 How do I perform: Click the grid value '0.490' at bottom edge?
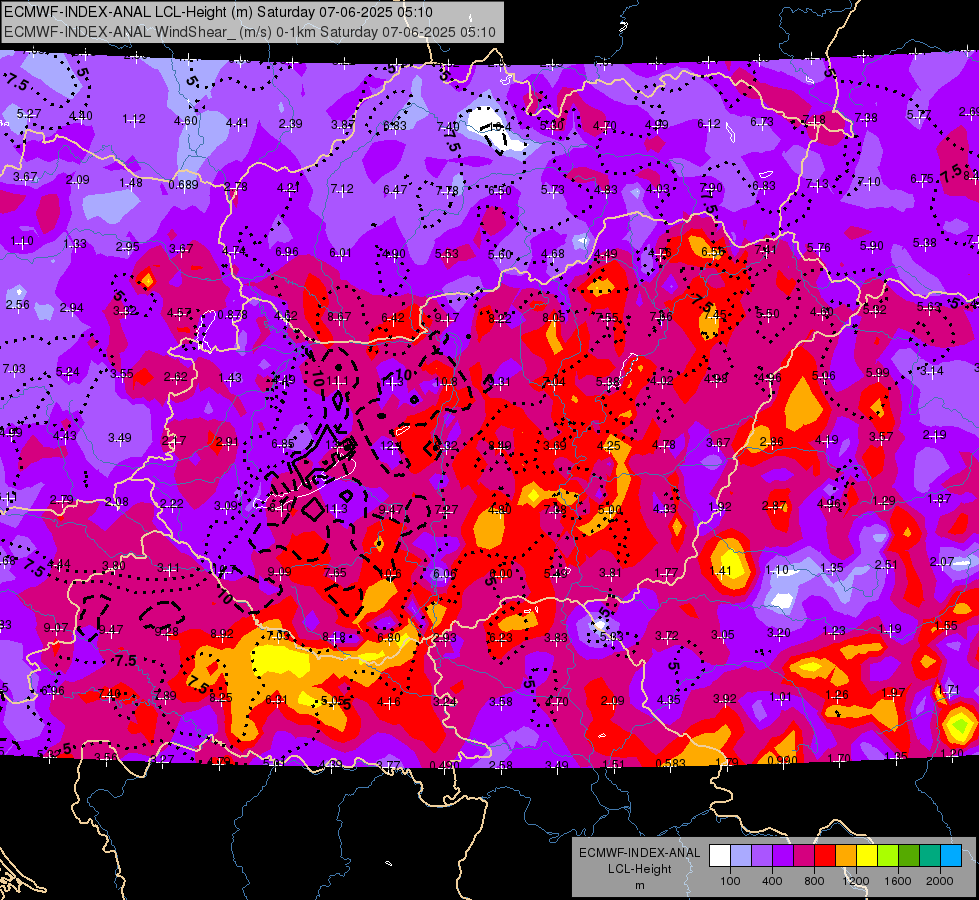[x=445, y=765]
